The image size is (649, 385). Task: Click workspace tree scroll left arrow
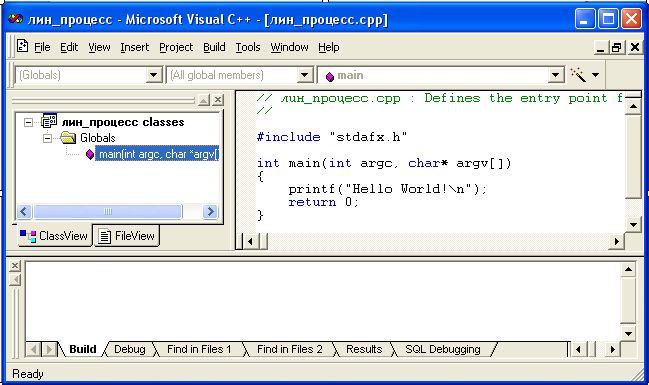pos(24,211)
